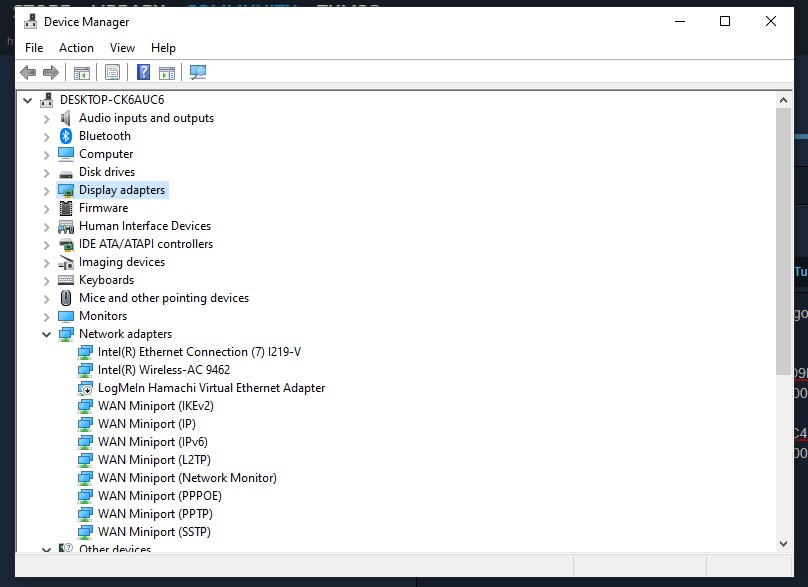
Task: Select LogMeIn Hamachi Virtual Ethernet Adapter label
Action: [211, 388]
